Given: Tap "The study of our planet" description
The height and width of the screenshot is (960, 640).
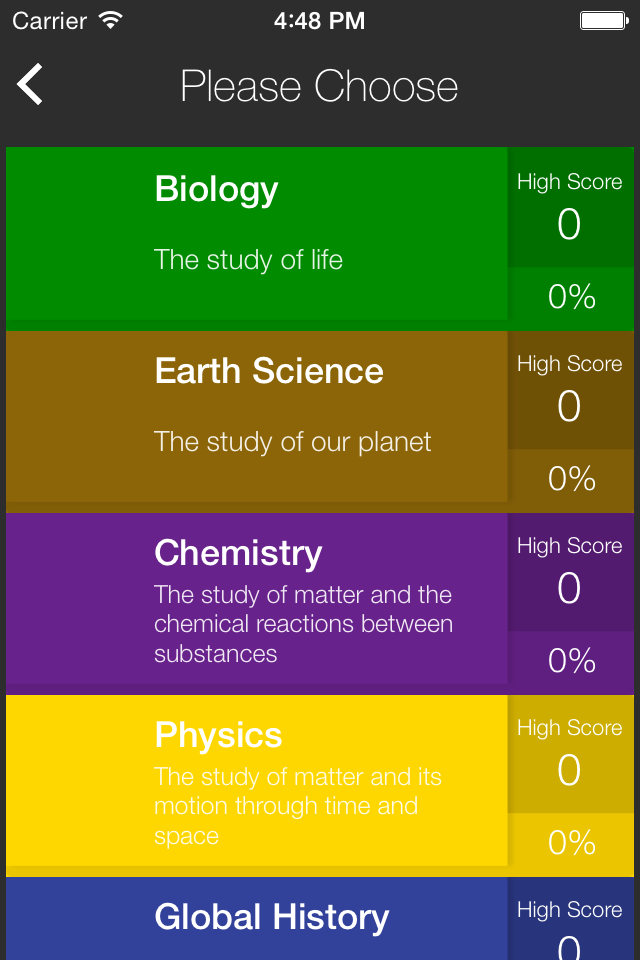Looking at the screenshot, I should 292,442.
